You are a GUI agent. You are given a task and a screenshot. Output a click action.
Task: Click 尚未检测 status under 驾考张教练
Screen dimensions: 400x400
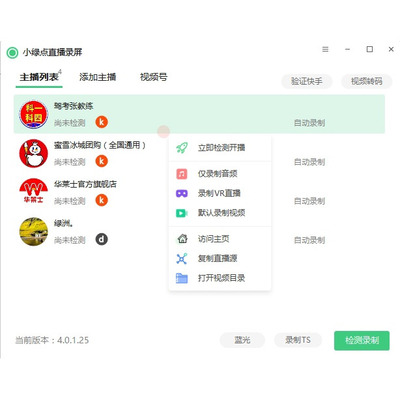pos(70,123)
